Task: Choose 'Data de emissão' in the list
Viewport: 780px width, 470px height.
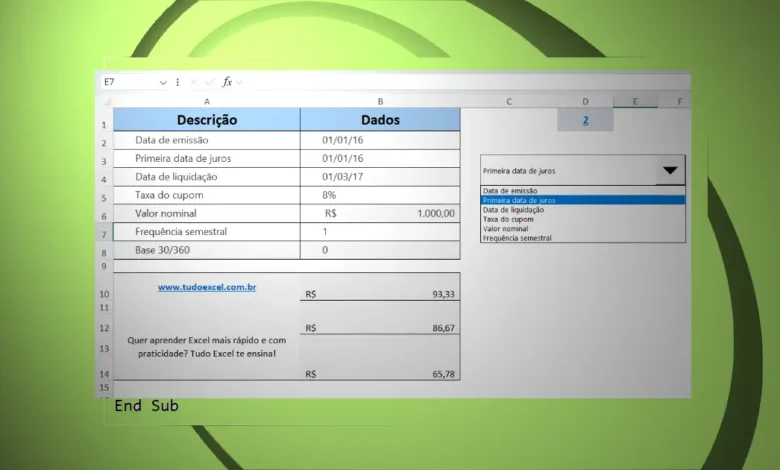Action: (x=583, y=190)
